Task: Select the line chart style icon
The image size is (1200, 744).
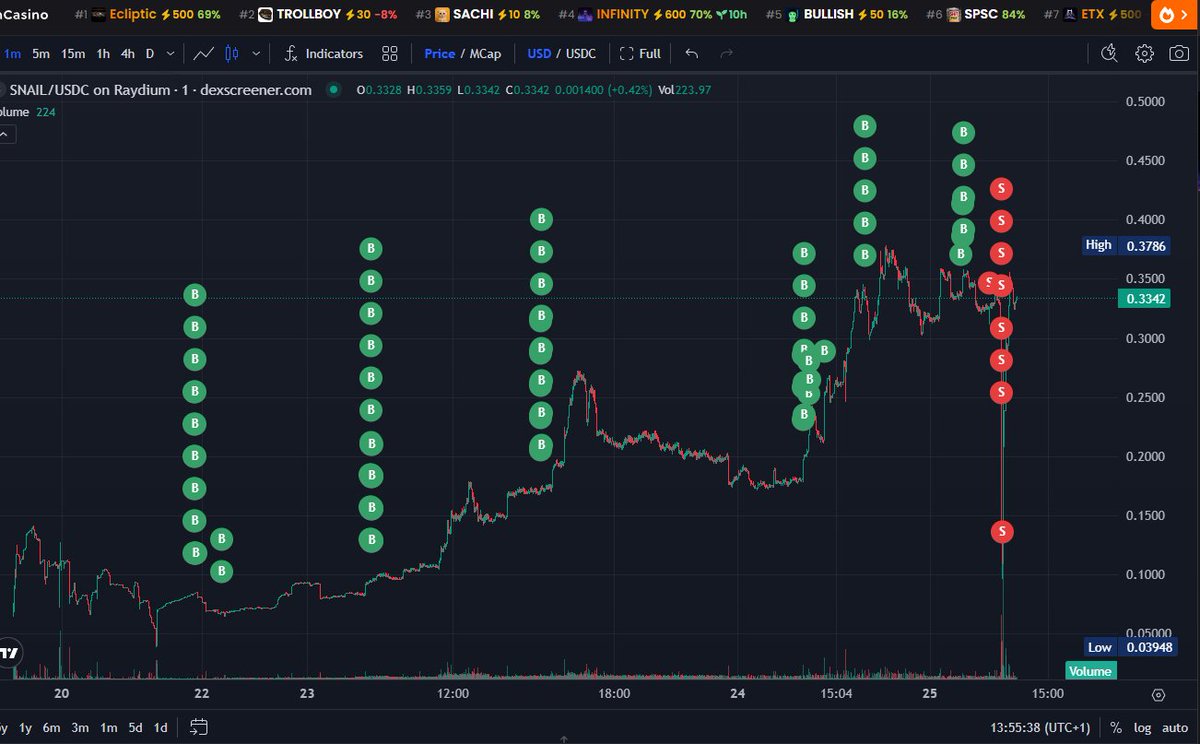Action: (x=201, y=53)
